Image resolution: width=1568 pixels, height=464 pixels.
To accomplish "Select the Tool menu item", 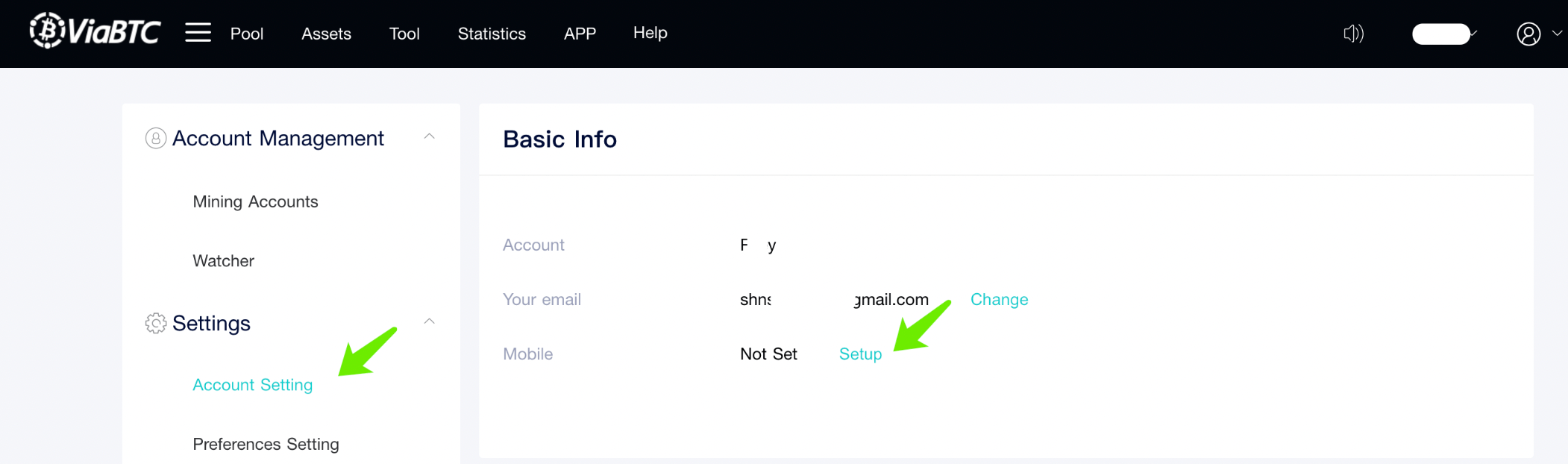I will (x=404, y=34).
